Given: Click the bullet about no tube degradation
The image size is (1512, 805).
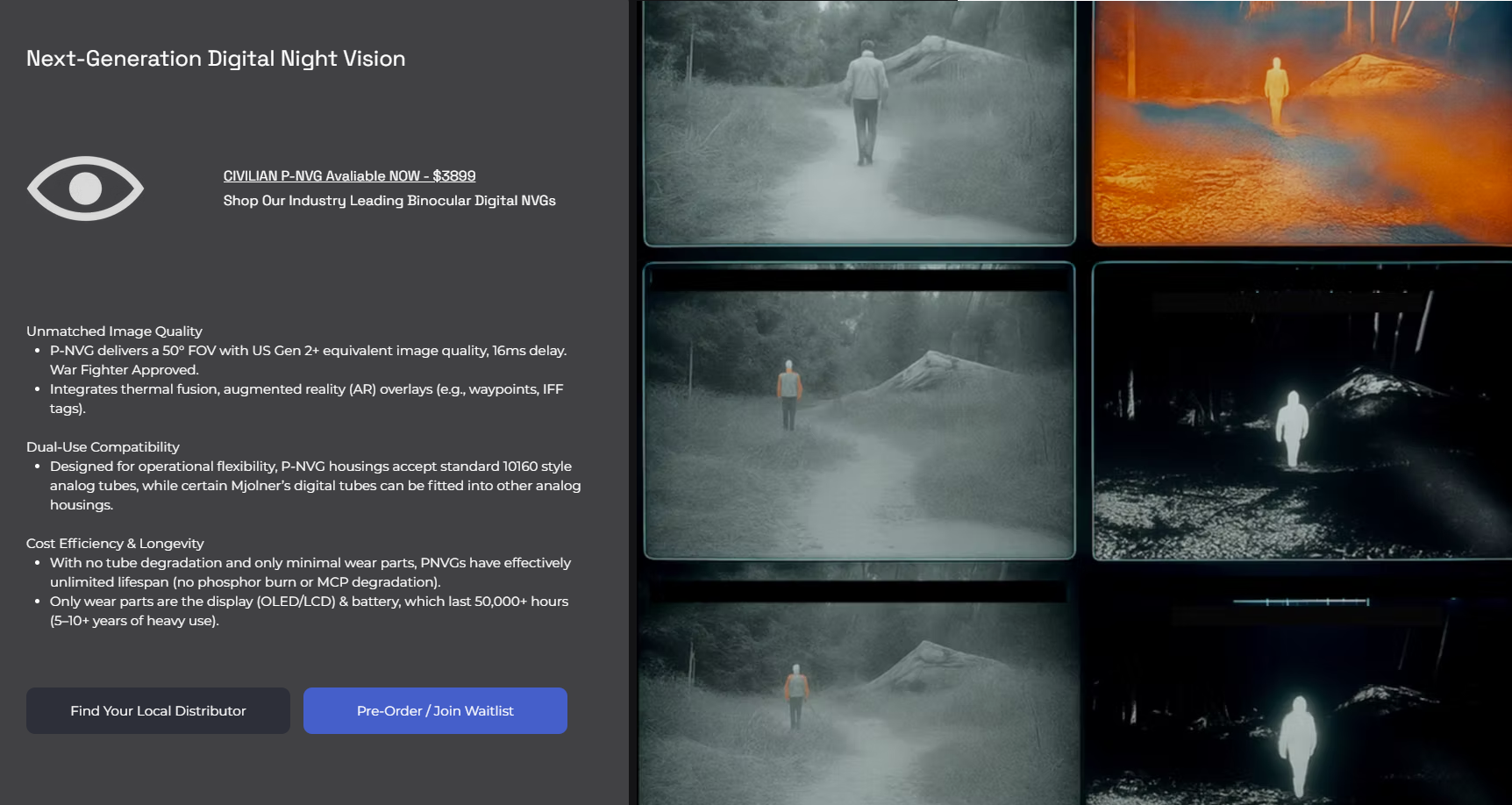Looking at the screenshot, I should [x=310, y=573].
